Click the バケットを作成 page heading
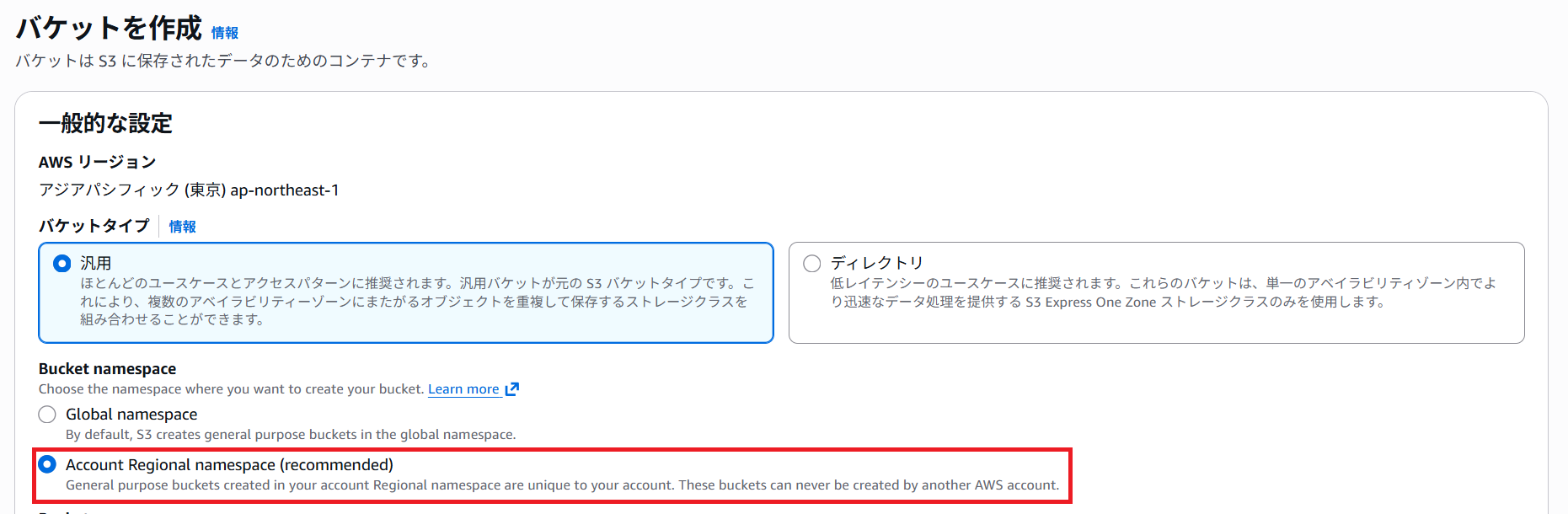Image resolution: width=1568 pixels, height=514 pixels. tap(110, 29)
